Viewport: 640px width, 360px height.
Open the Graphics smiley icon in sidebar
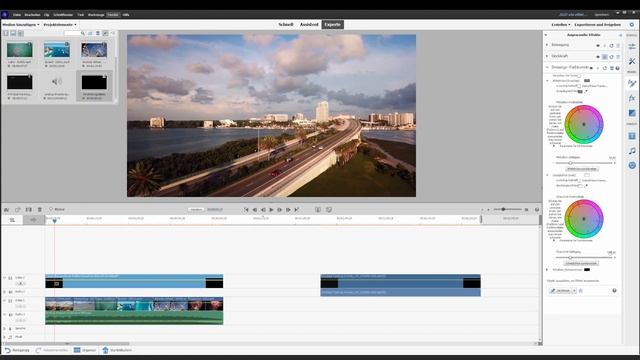tap(632, 165)
